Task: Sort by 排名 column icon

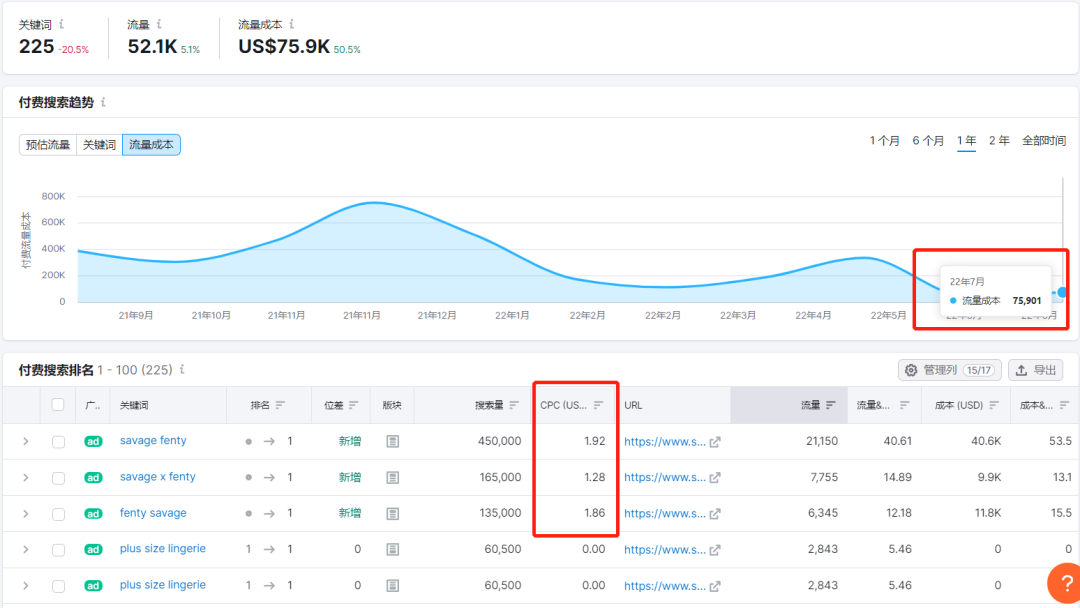Action: tap(281, 405)
